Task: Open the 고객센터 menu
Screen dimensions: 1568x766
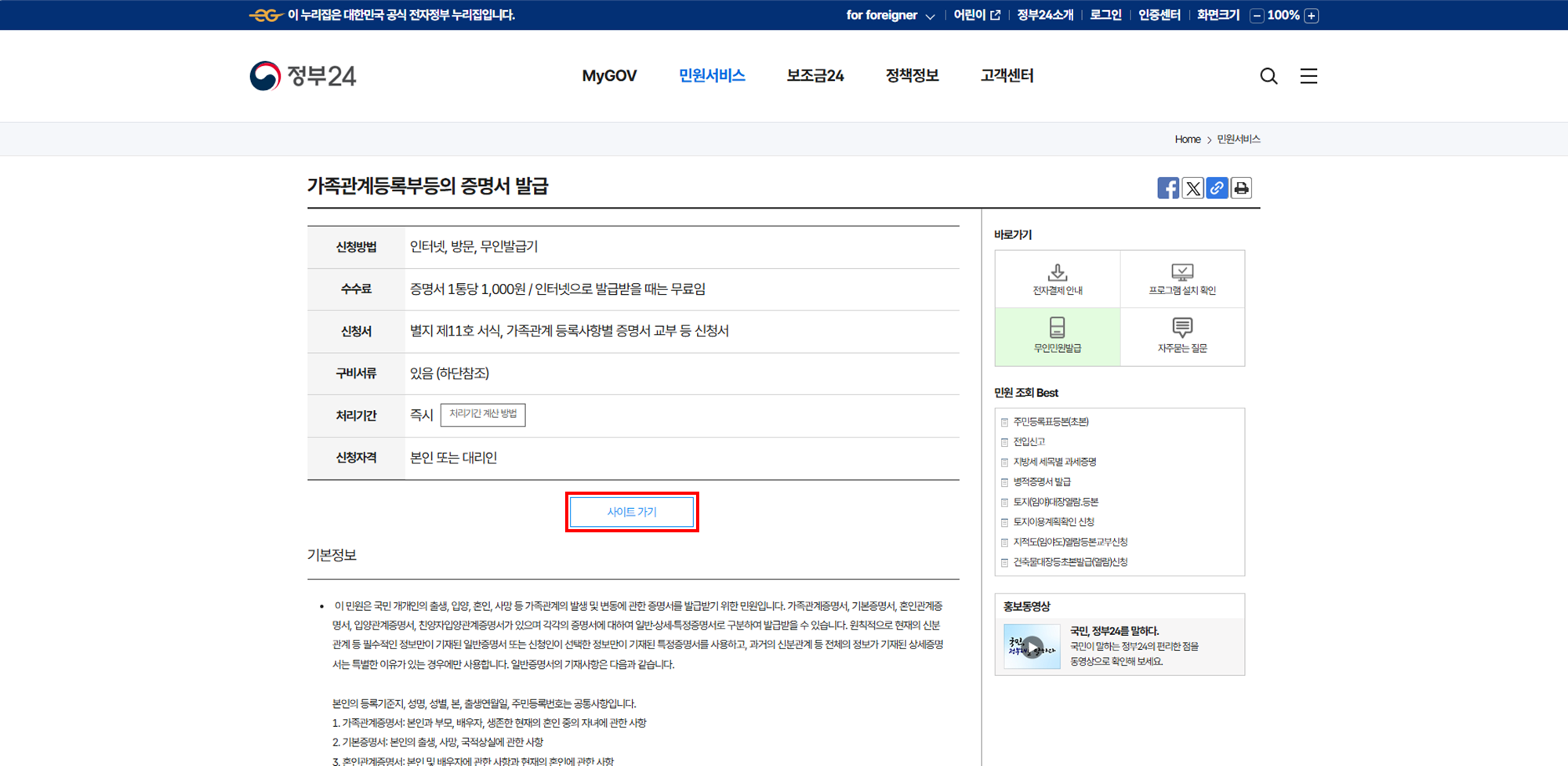Action: [1006, 75]
